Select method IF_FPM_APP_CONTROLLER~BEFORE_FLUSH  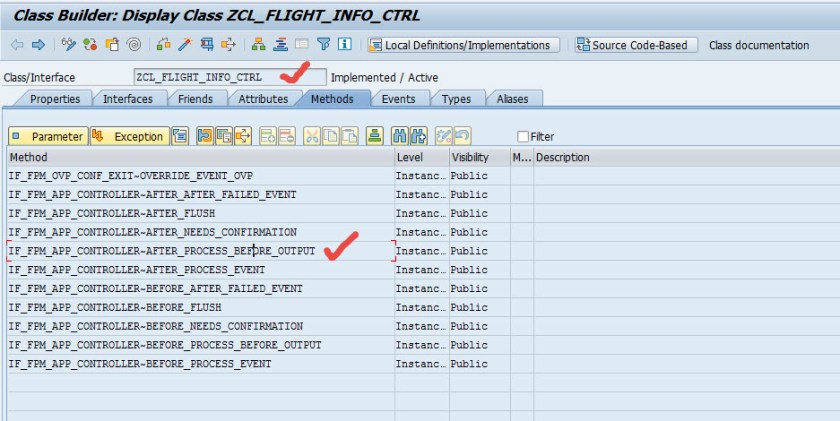[201, 307]
